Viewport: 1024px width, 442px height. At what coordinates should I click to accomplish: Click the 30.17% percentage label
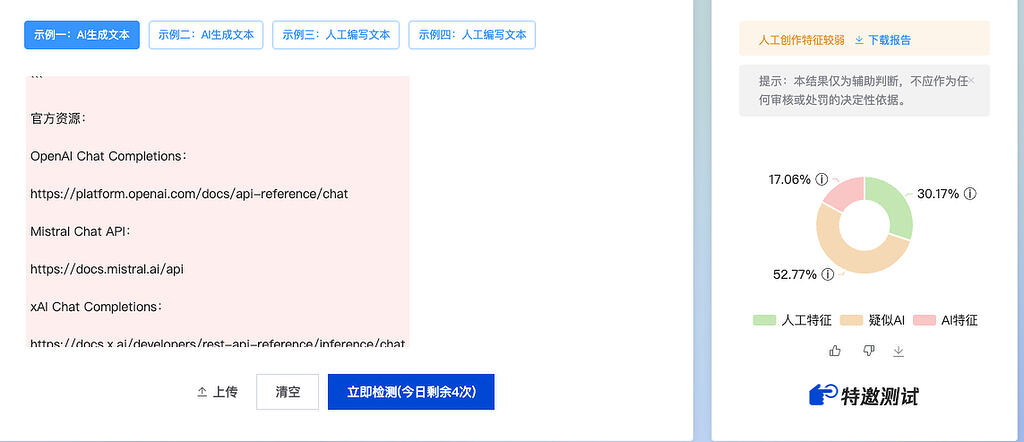pos(938,194)
